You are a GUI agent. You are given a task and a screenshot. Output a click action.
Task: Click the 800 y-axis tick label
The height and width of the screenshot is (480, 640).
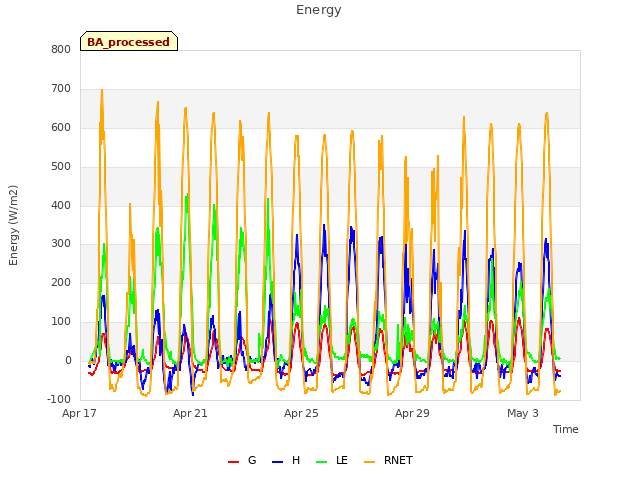61,49
